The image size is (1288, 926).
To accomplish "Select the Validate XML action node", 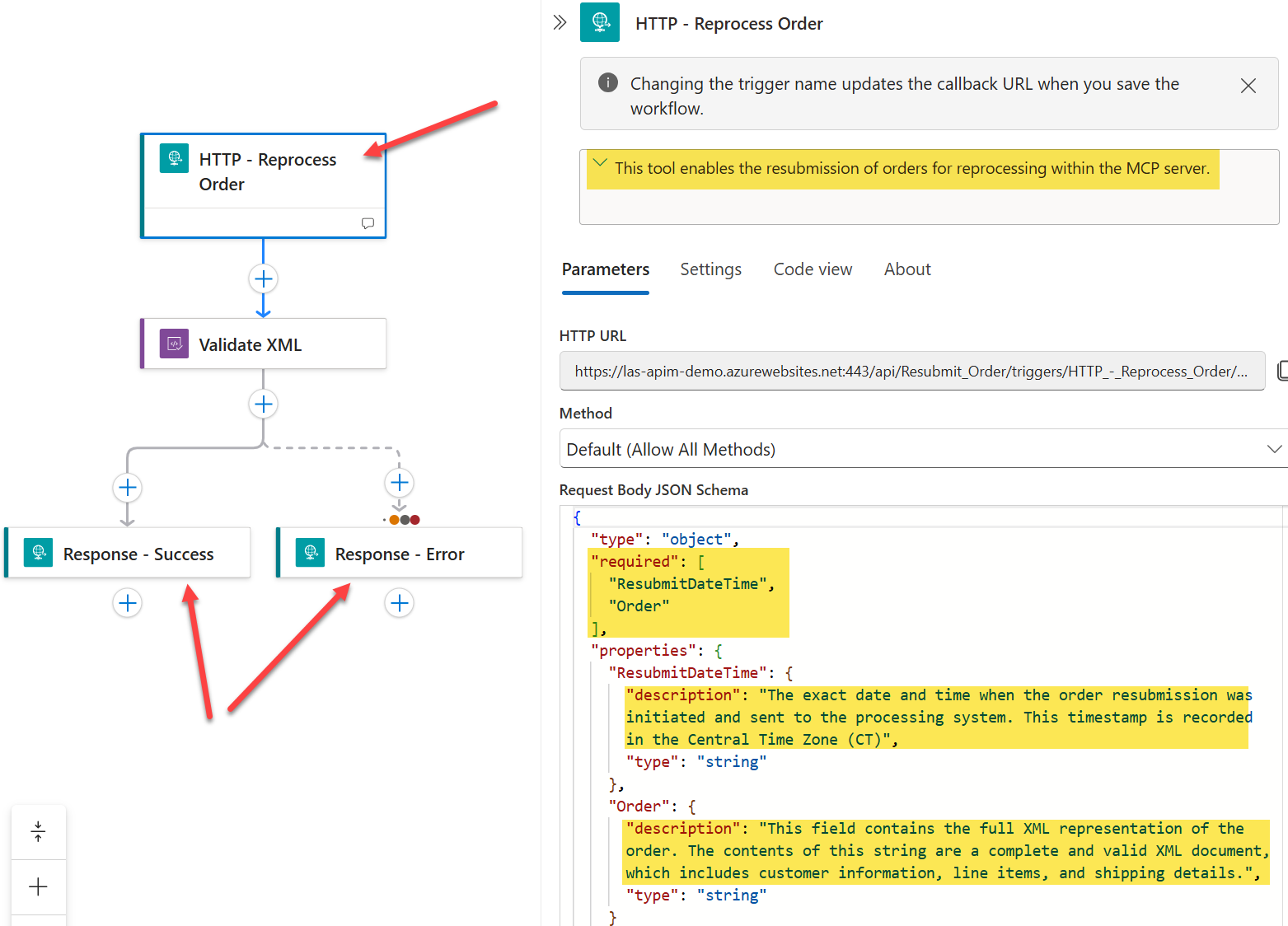I will click(x=264, y=344).
